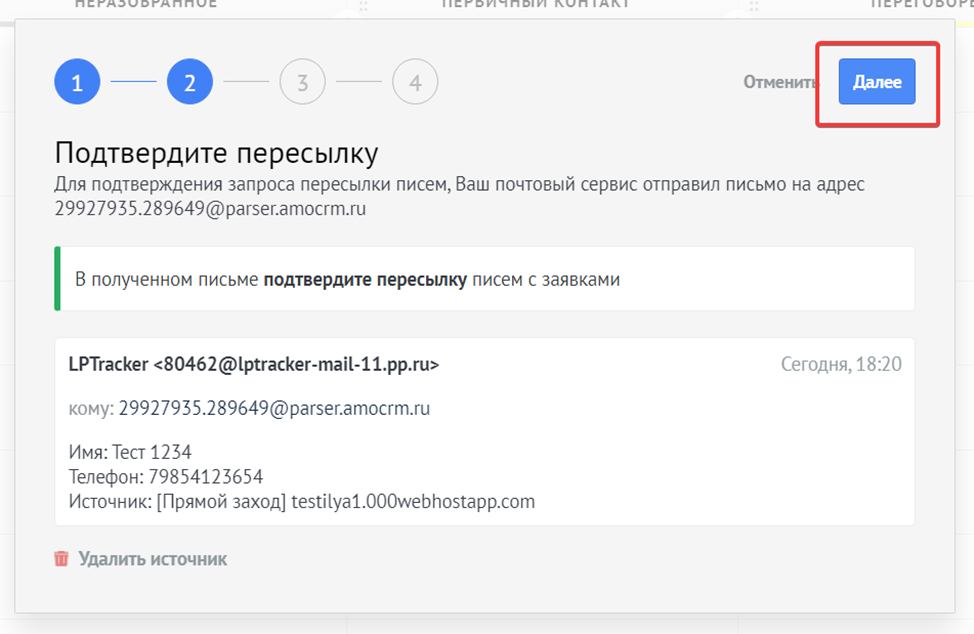Click sender LPTracker email header
Screen dimensions: 974x634
[253, 364]
